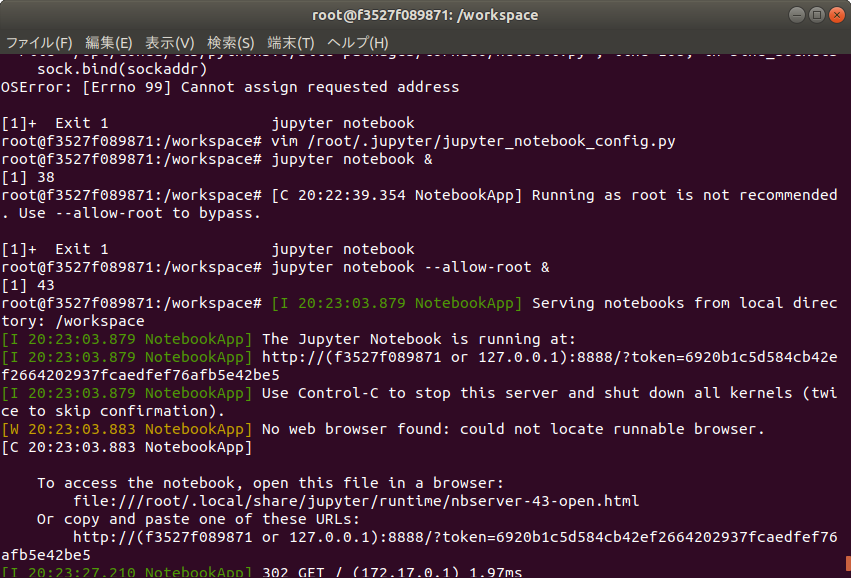Open the 端末(T) menu
The image size is (851, 578).
coord(290,43)
